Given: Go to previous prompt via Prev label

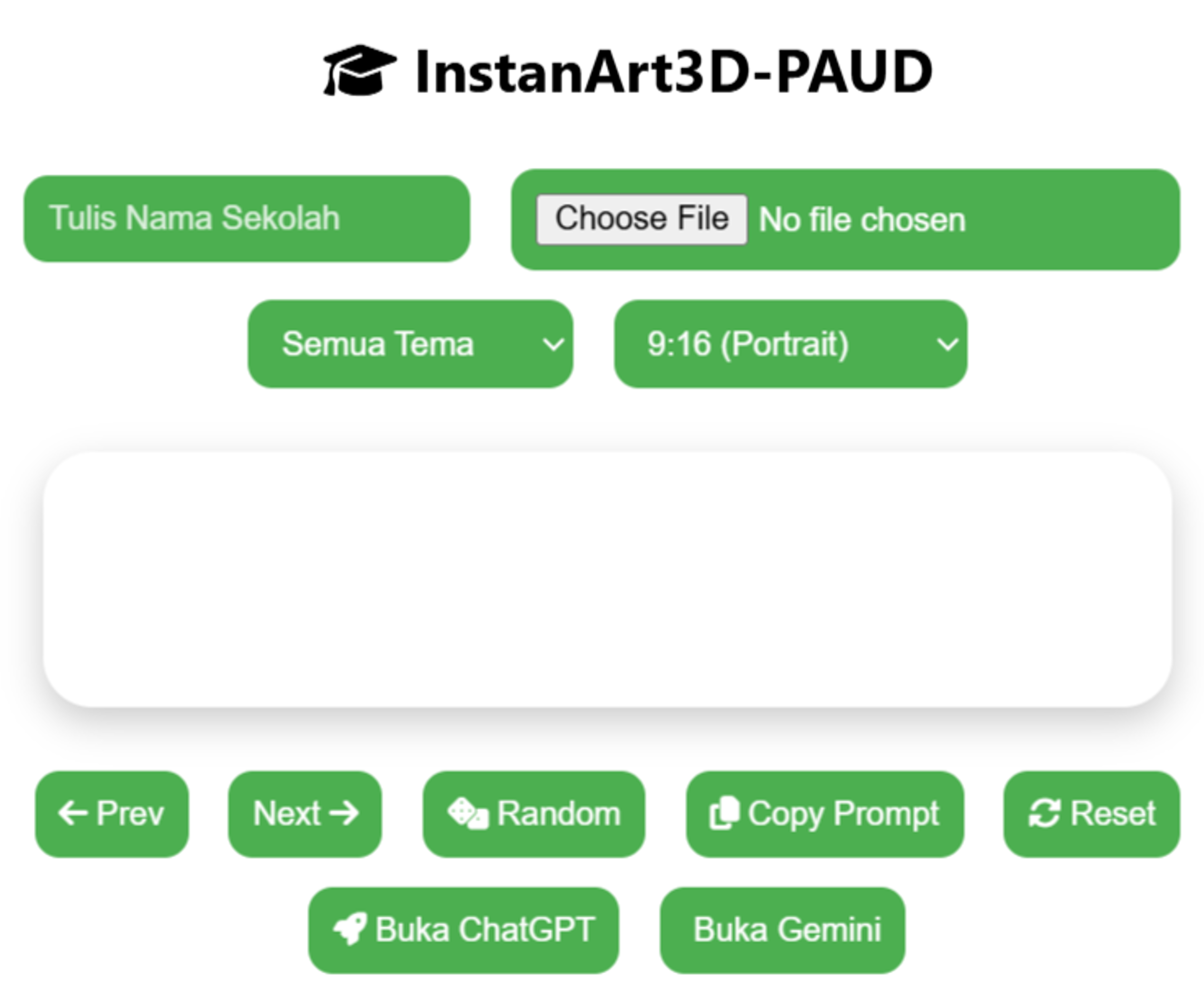Looking at the screenshot, I should pos(130,813).
